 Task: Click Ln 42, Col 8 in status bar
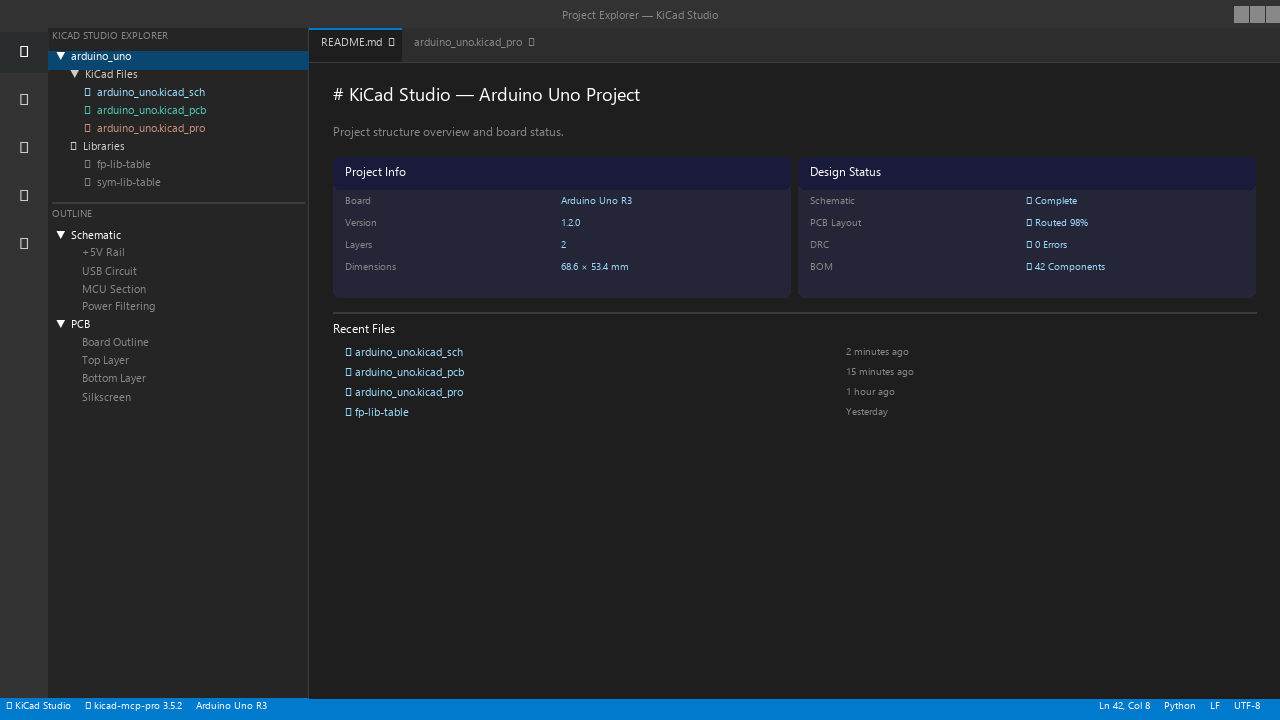1124,706
